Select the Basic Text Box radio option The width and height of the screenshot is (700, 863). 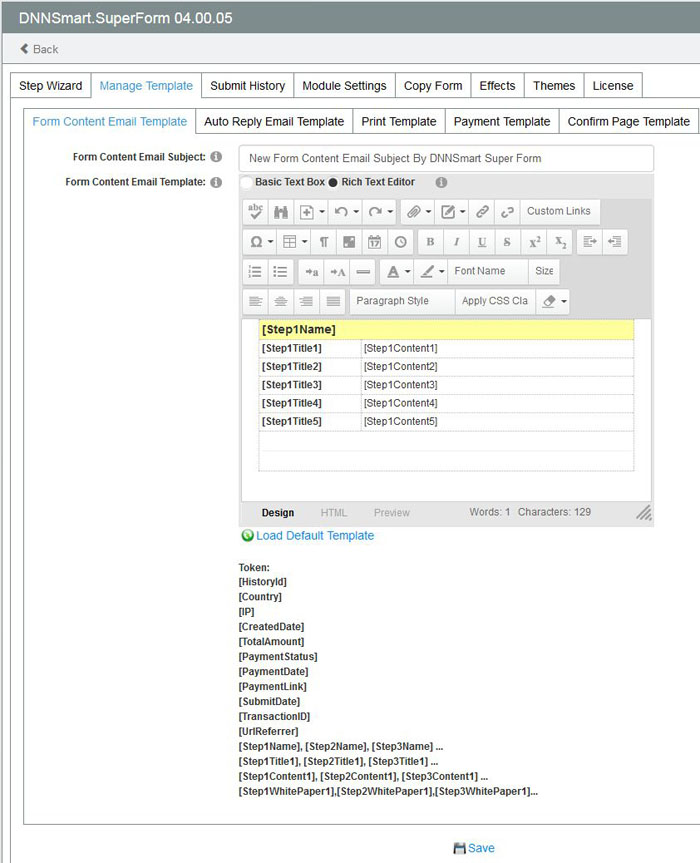[247, 182]
